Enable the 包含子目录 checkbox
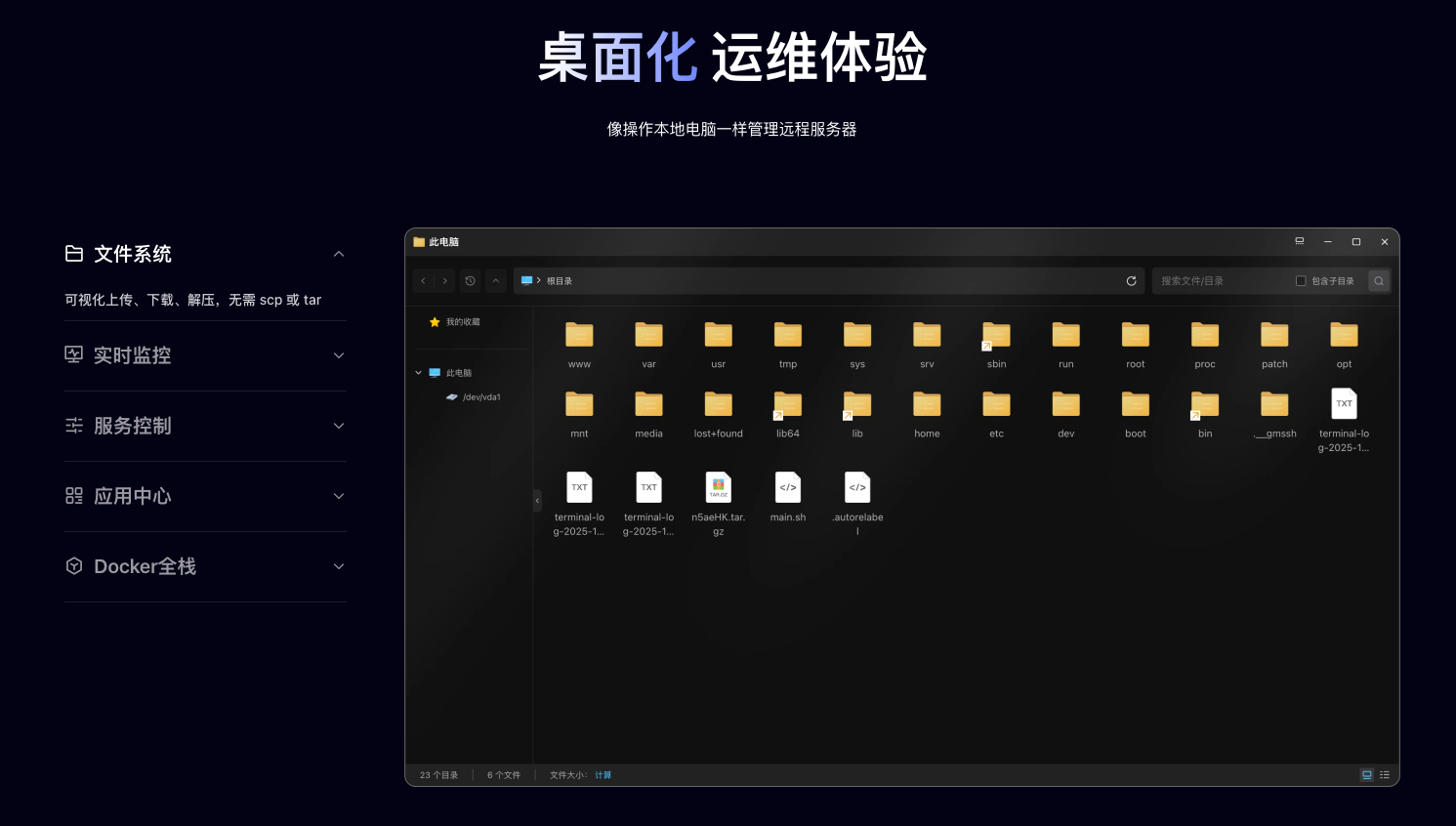The width and height of the screenshot is (1456, 826). pos(1301,281)
